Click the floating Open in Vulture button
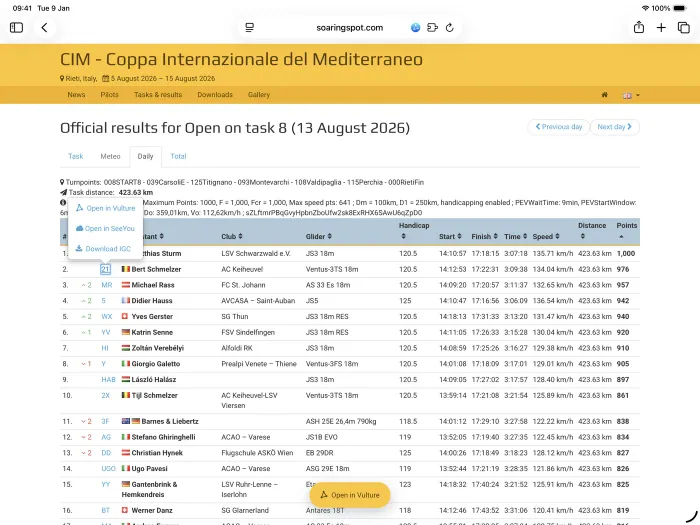The height and width of the screenshot is (525, 700). click(x=350, y=495)
